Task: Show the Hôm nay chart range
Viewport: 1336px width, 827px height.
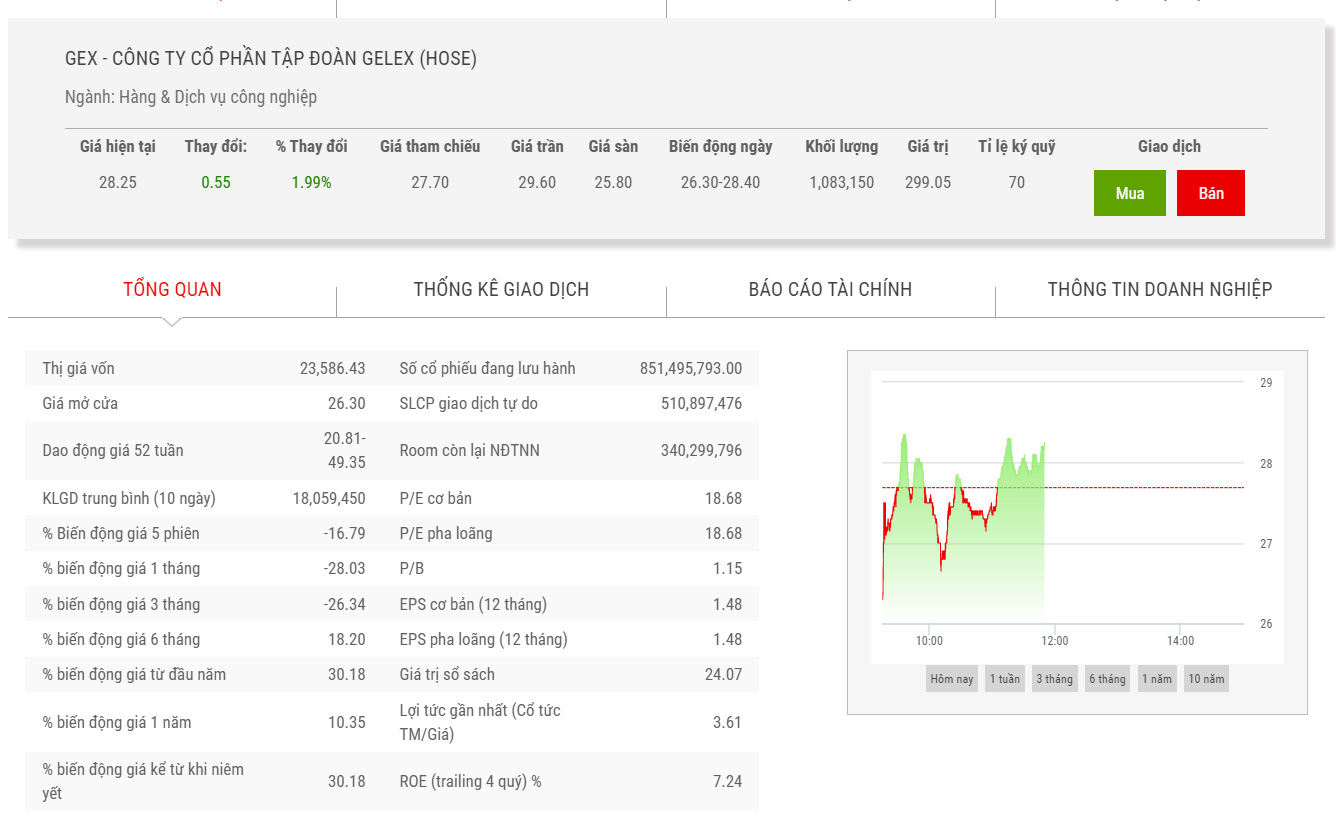Action: pos(951,679)
